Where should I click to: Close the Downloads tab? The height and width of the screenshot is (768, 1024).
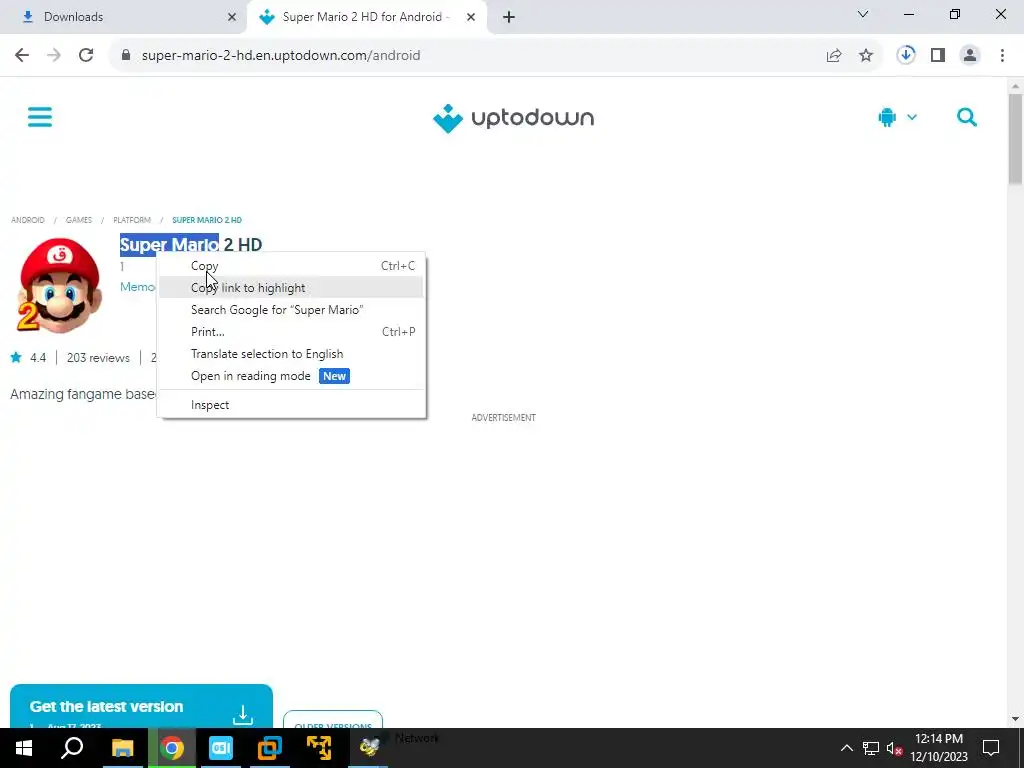[x=232, y=17]
